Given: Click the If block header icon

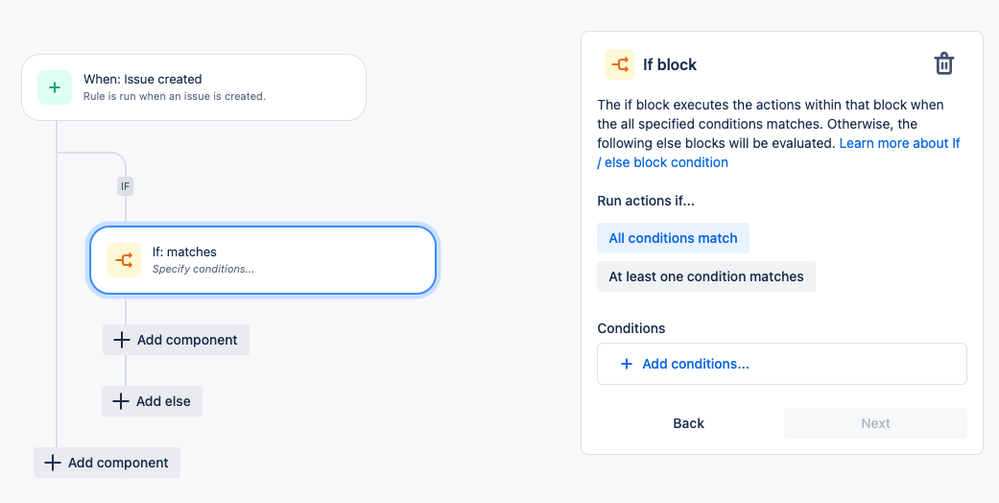Looking at the screenshot, I should [x=620, y=64].
